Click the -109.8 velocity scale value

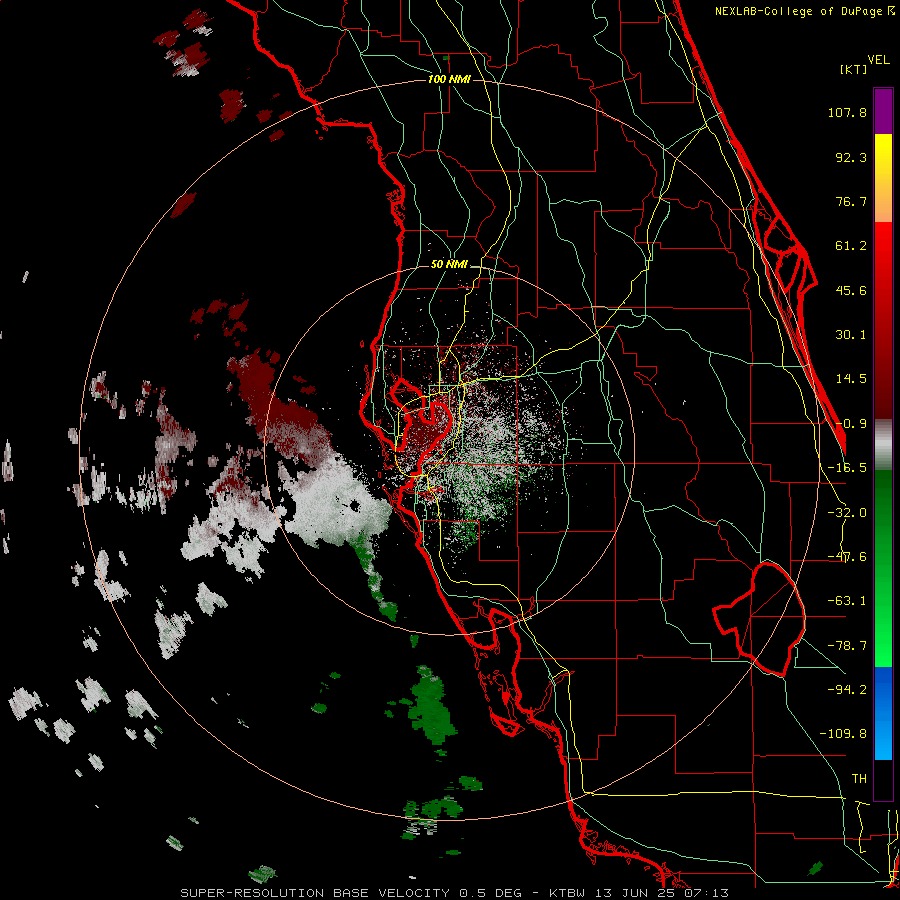(x=843, y=734)
